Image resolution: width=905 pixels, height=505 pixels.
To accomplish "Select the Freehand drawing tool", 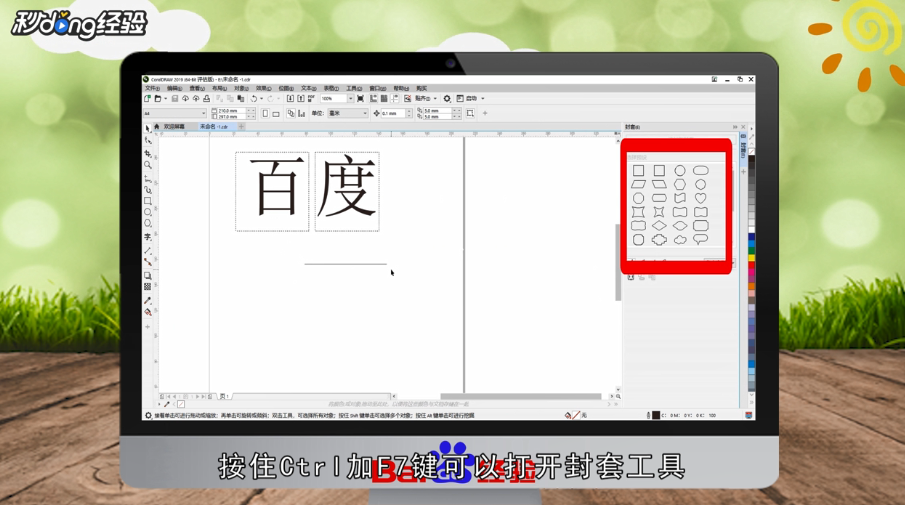I will pyautogui.click(x=148, y=178).
